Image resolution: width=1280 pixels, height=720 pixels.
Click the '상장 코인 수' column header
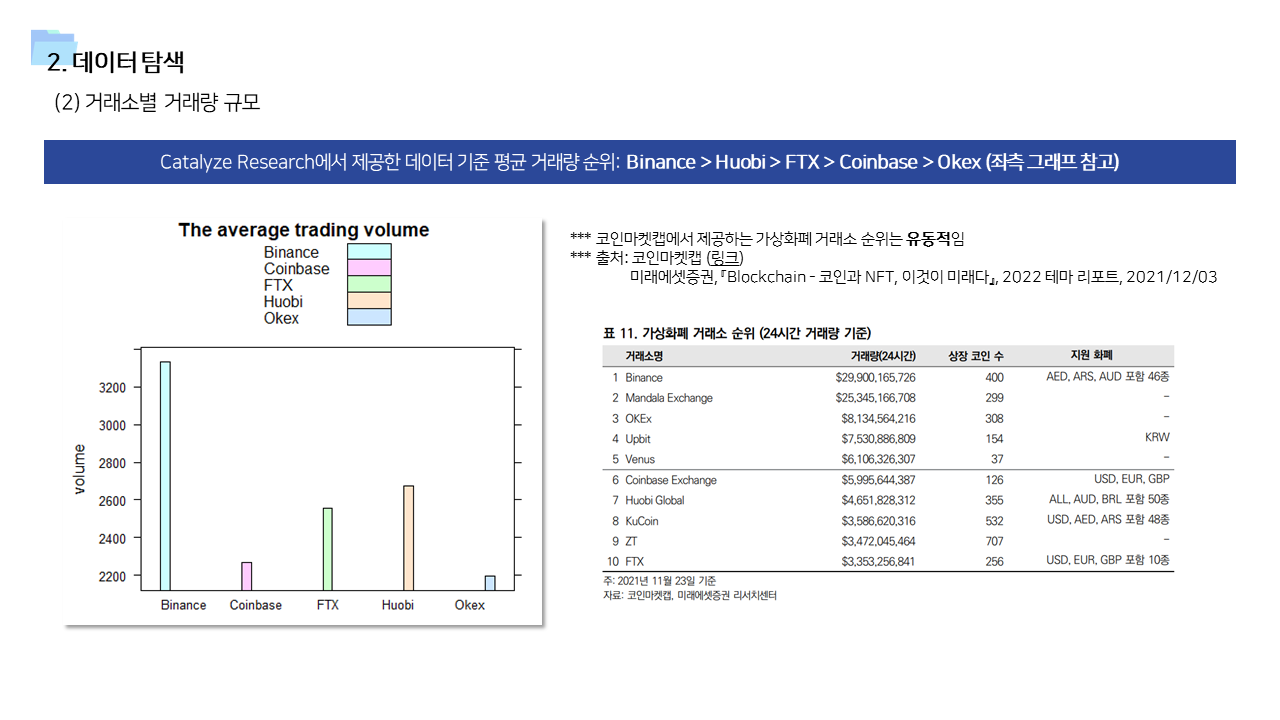pyautogui.click(x=976, y=356)
